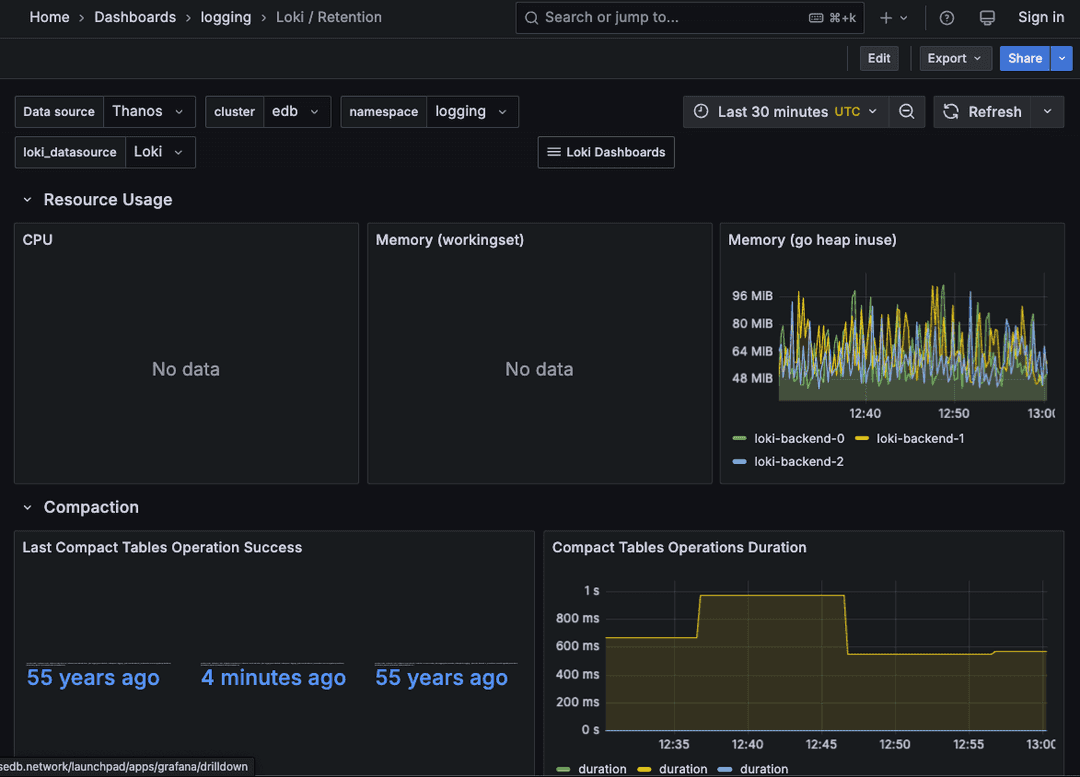1080x777 pixels.
Task: Click the Sign in button
Action: [1040, 17]
